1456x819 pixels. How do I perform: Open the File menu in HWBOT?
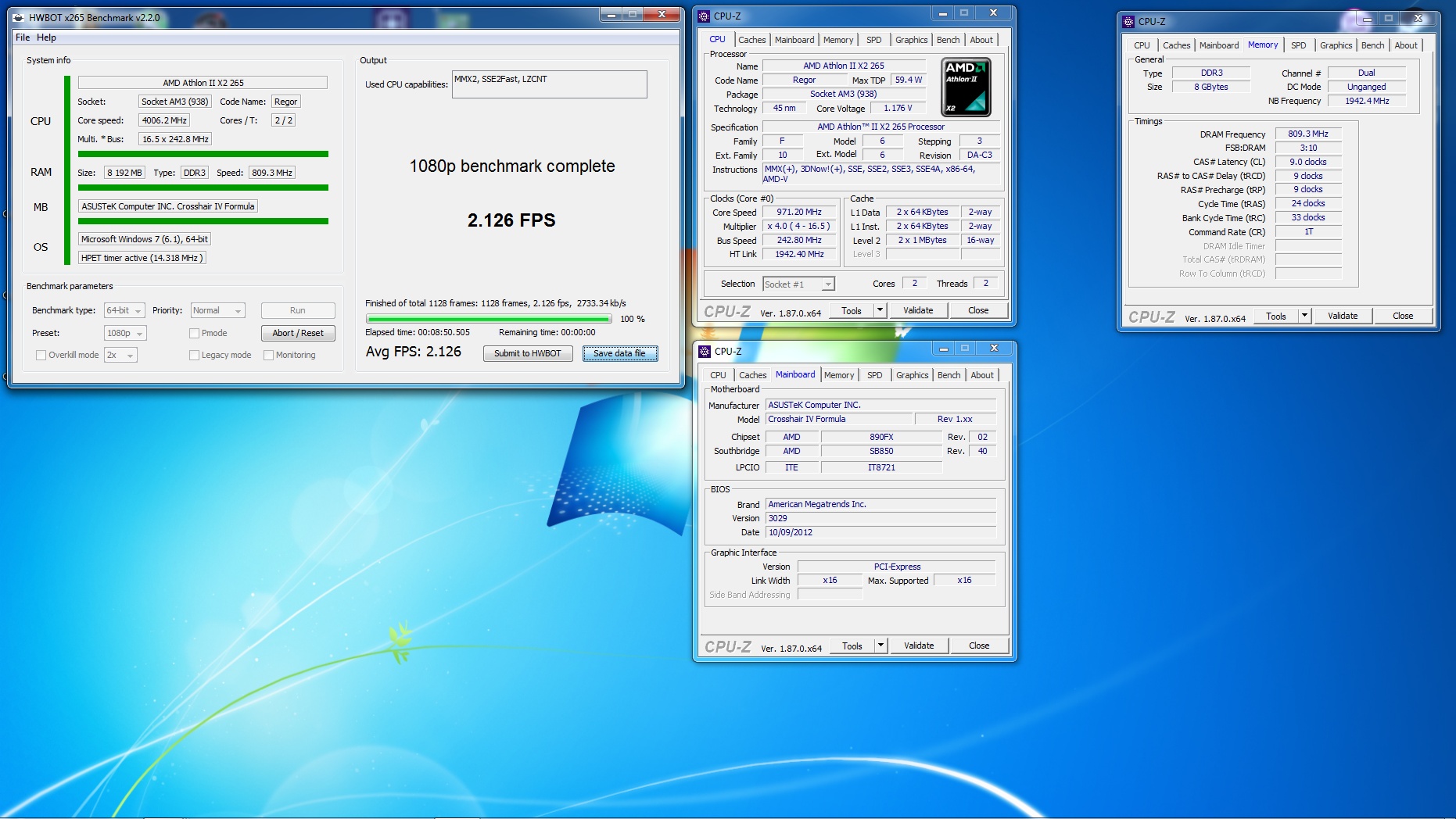pos(23,38)
